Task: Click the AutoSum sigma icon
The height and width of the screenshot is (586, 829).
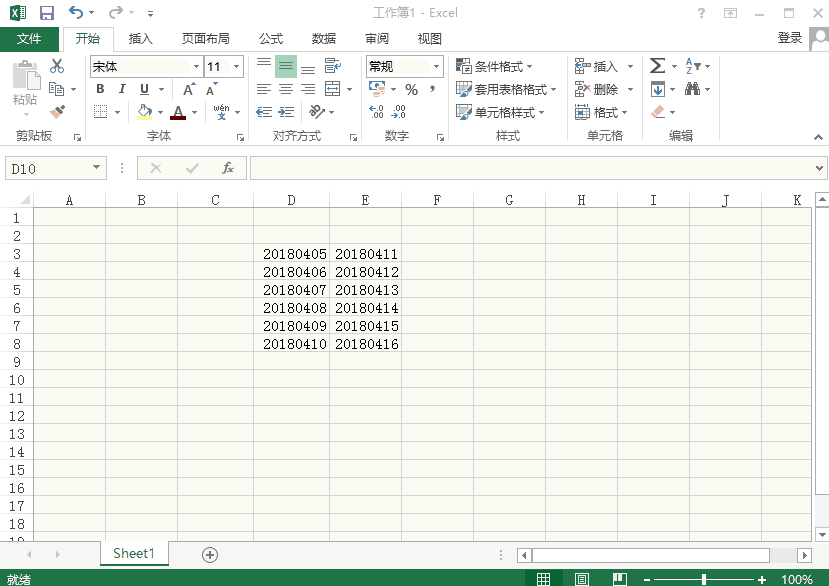Action: [657, 66]
